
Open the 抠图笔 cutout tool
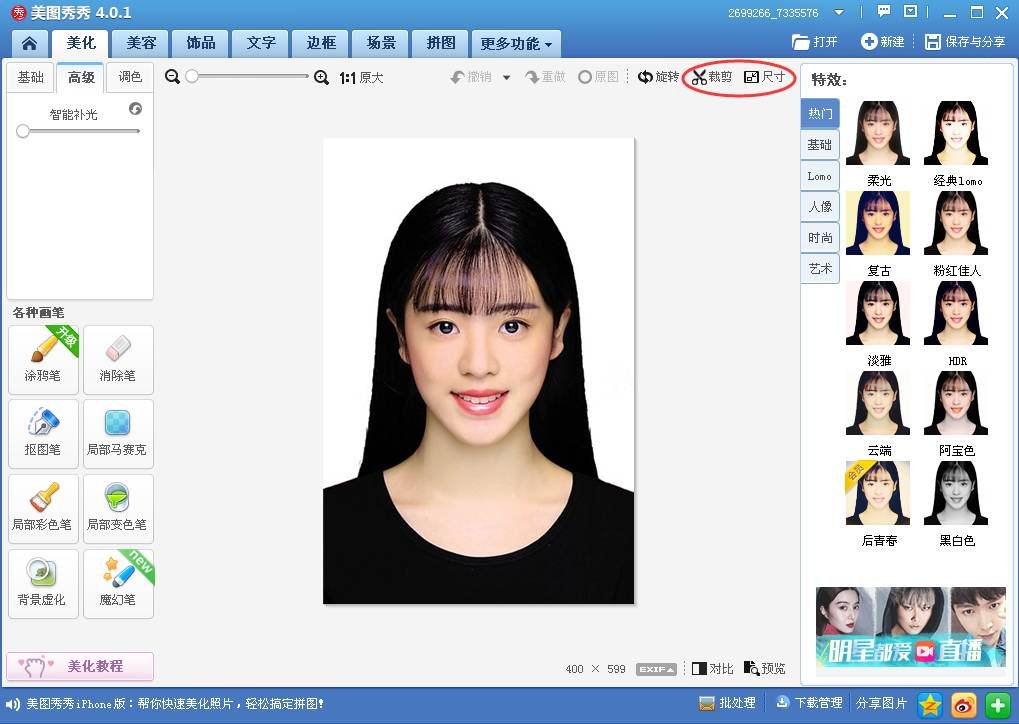click(x=44, y=433)
